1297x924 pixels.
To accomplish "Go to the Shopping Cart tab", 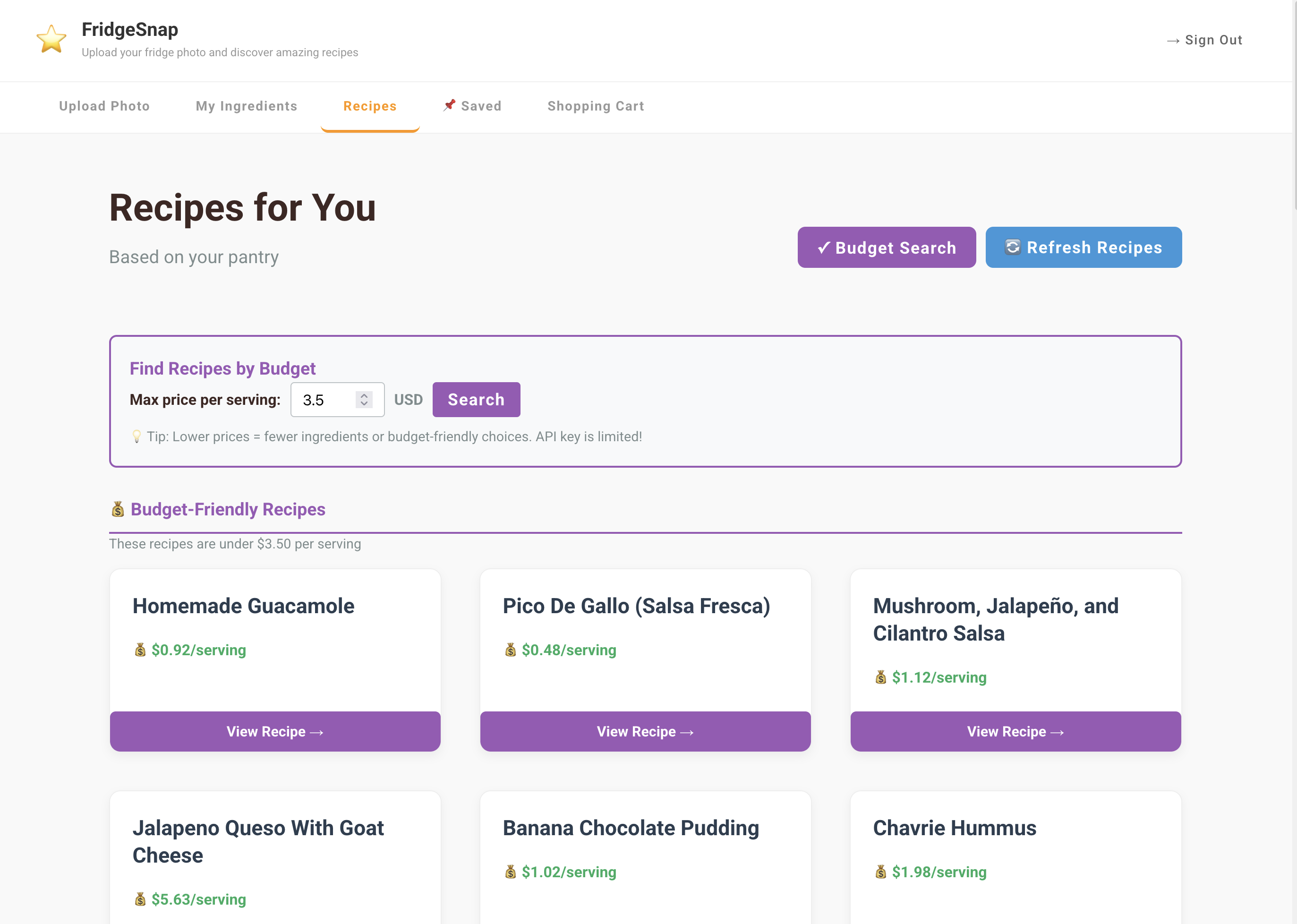I will tap(596, 106).
